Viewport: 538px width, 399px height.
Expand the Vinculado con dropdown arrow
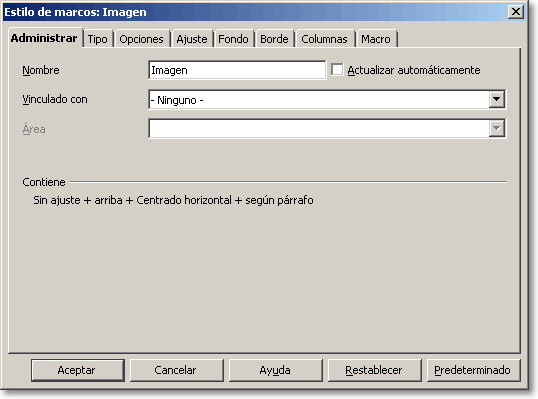[496, 99]
